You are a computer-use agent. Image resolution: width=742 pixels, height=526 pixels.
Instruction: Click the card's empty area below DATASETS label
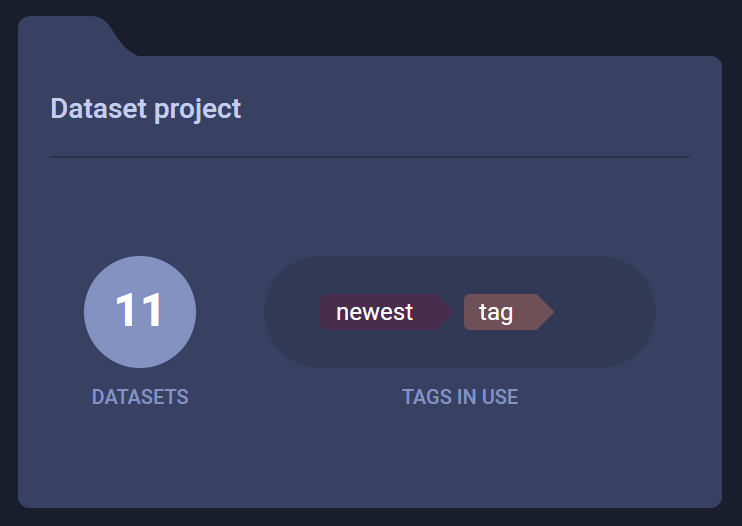pyautogui.click(x=140, y=455)
